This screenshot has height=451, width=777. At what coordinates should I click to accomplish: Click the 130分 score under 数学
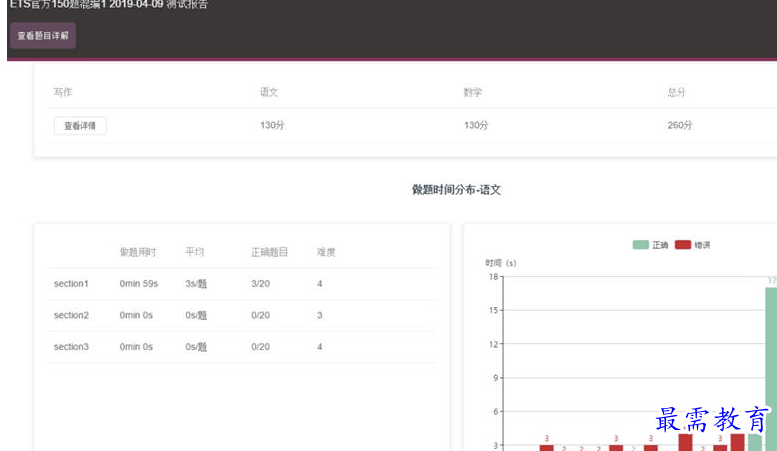(476, 125)
